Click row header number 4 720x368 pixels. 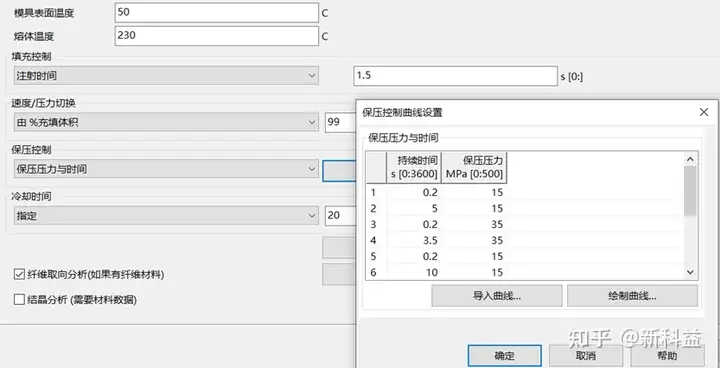coord(376,241)
